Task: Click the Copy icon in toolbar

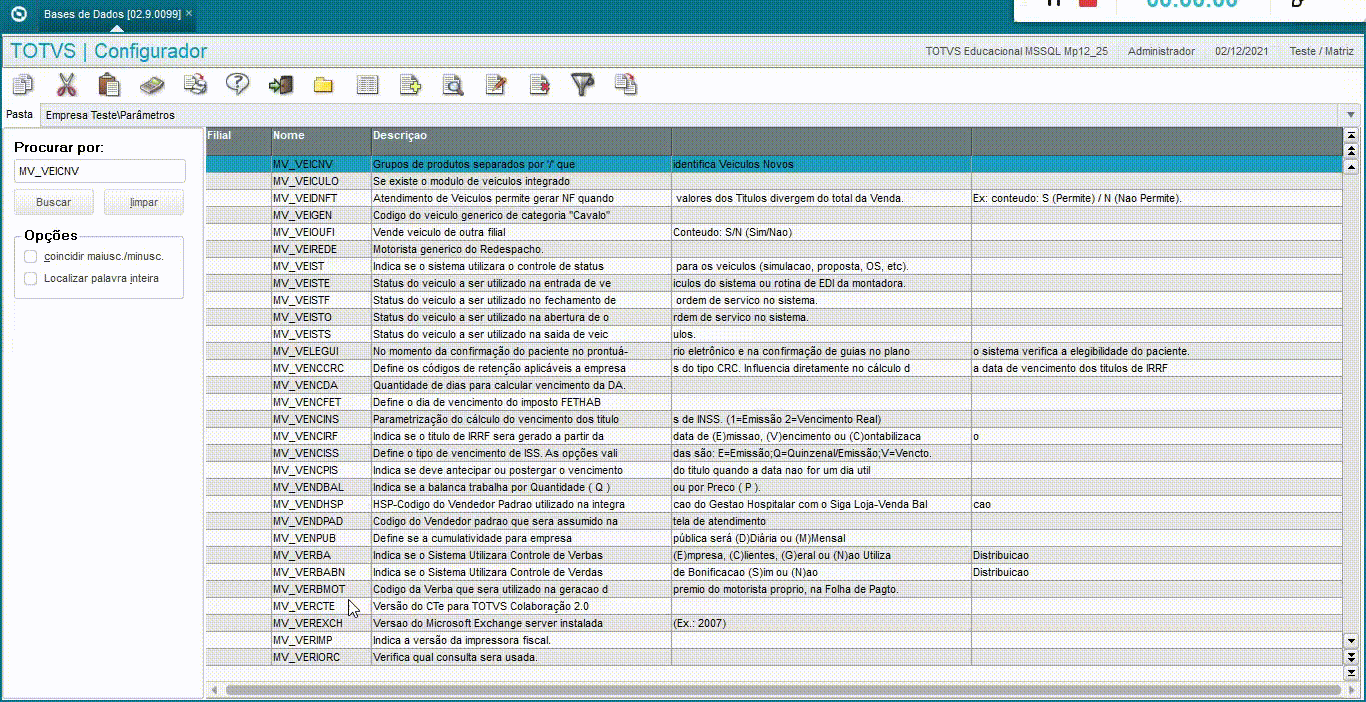Action: 22,85
